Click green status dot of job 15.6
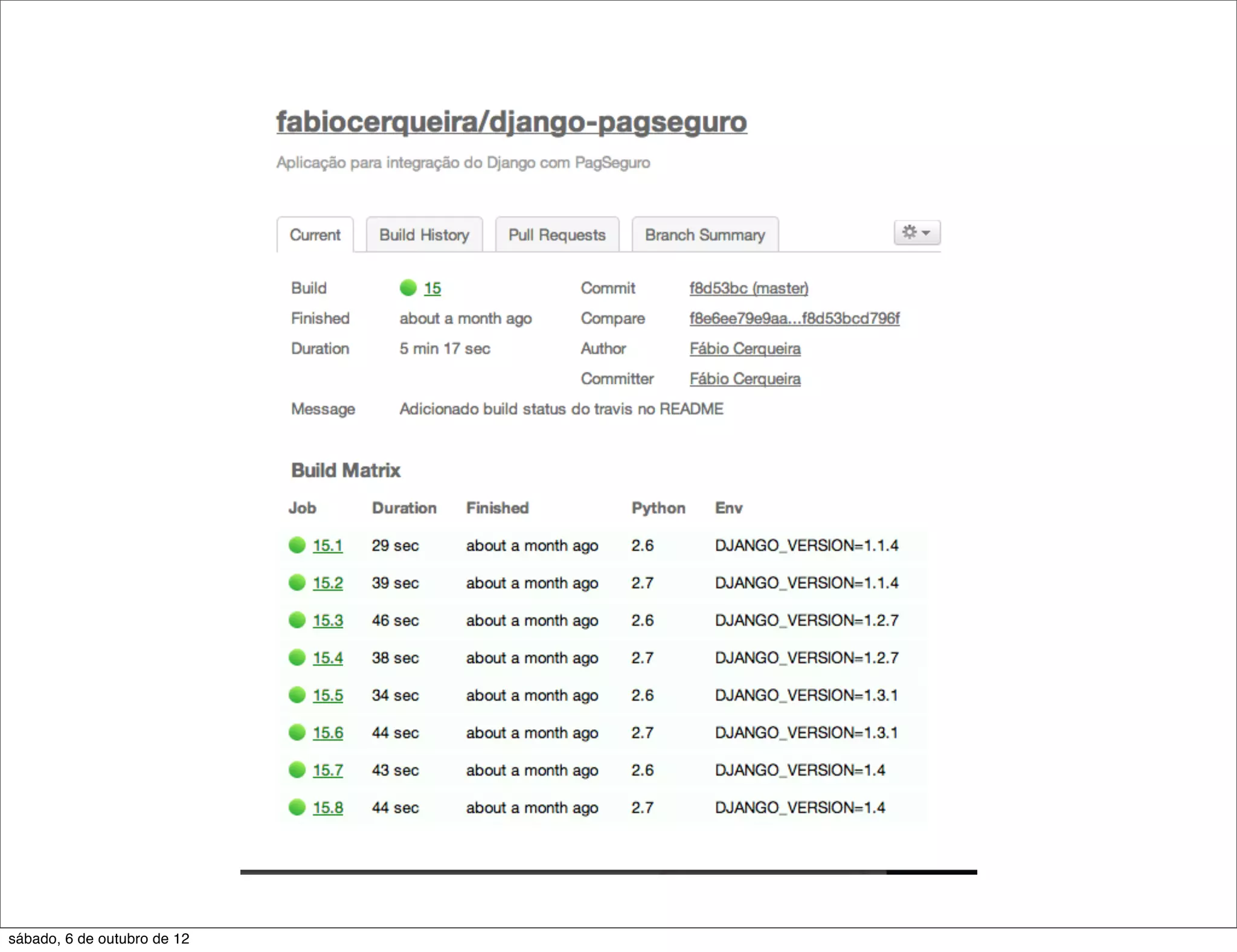The width and height of the screenshot is (1237, 952). click(x=297, y=732)
